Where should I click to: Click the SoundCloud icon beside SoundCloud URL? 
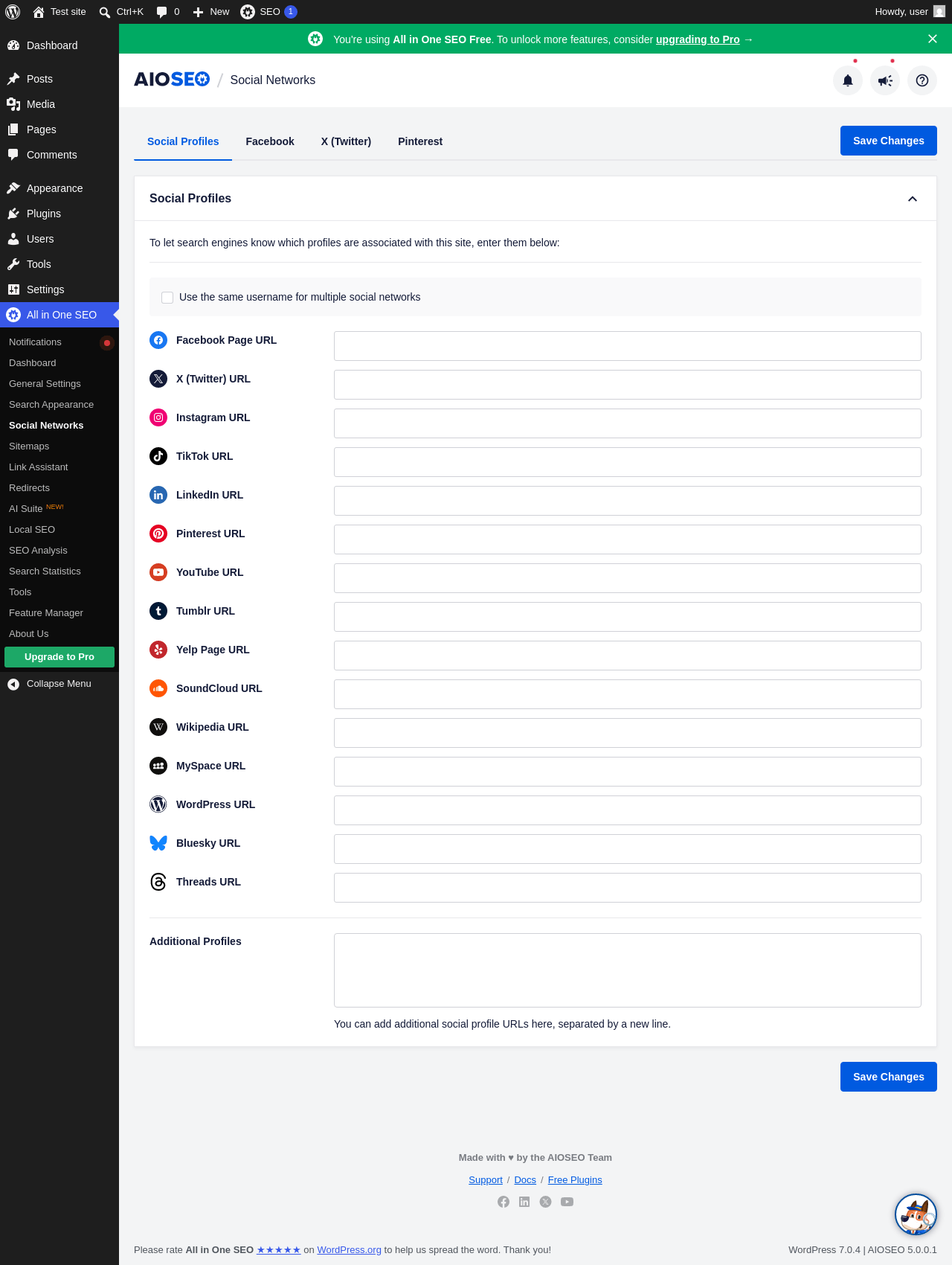click(158, 688)
